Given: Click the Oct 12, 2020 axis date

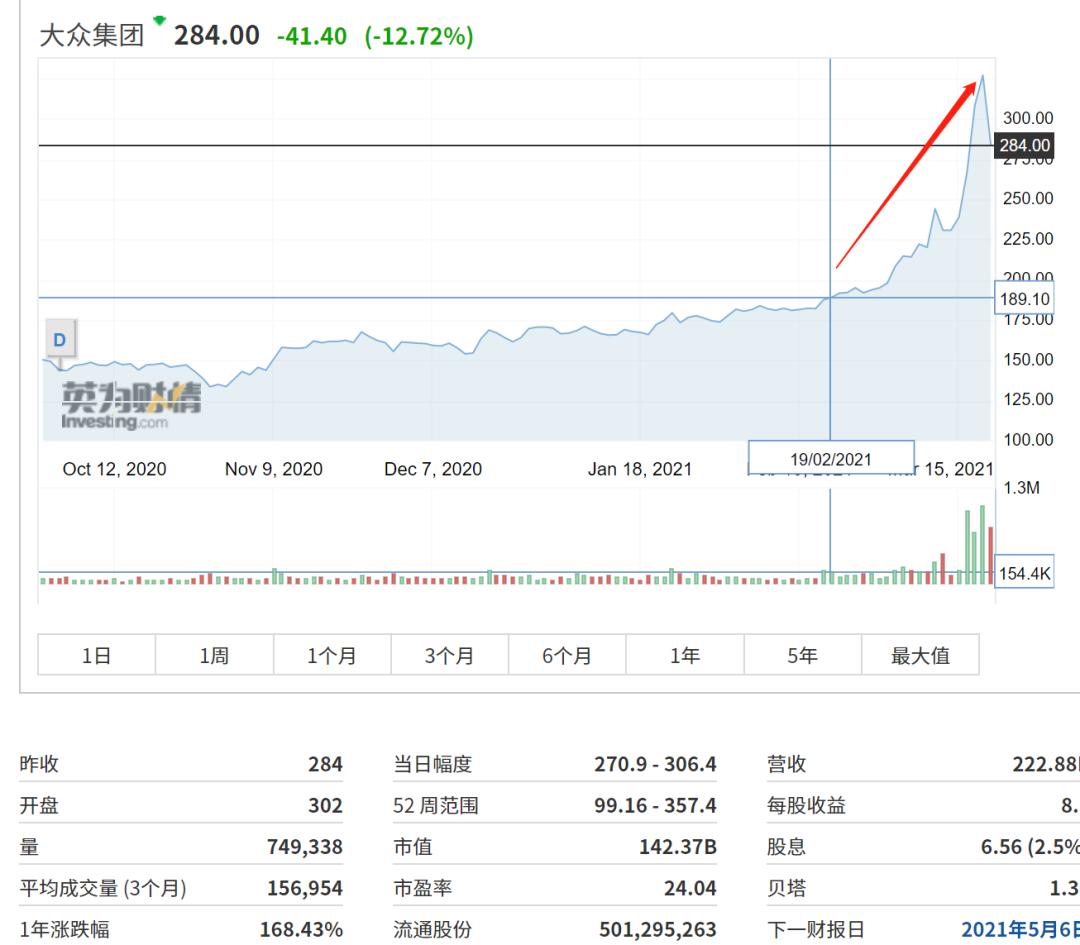Looking at the screenshot, I should [x=114, y=469].
